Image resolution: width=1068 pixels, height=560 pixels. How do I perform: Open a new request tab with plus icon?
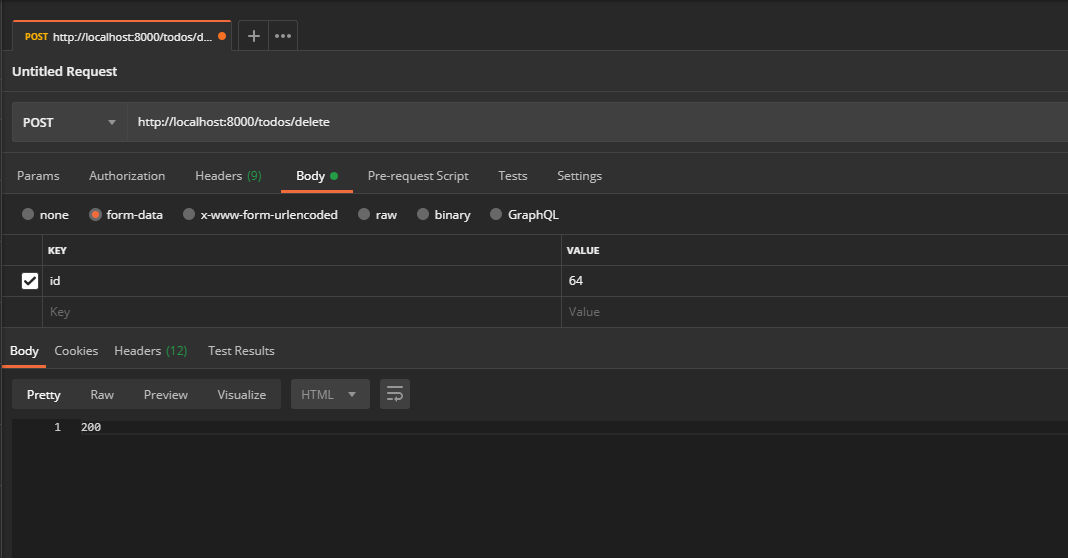click(253, 36)
